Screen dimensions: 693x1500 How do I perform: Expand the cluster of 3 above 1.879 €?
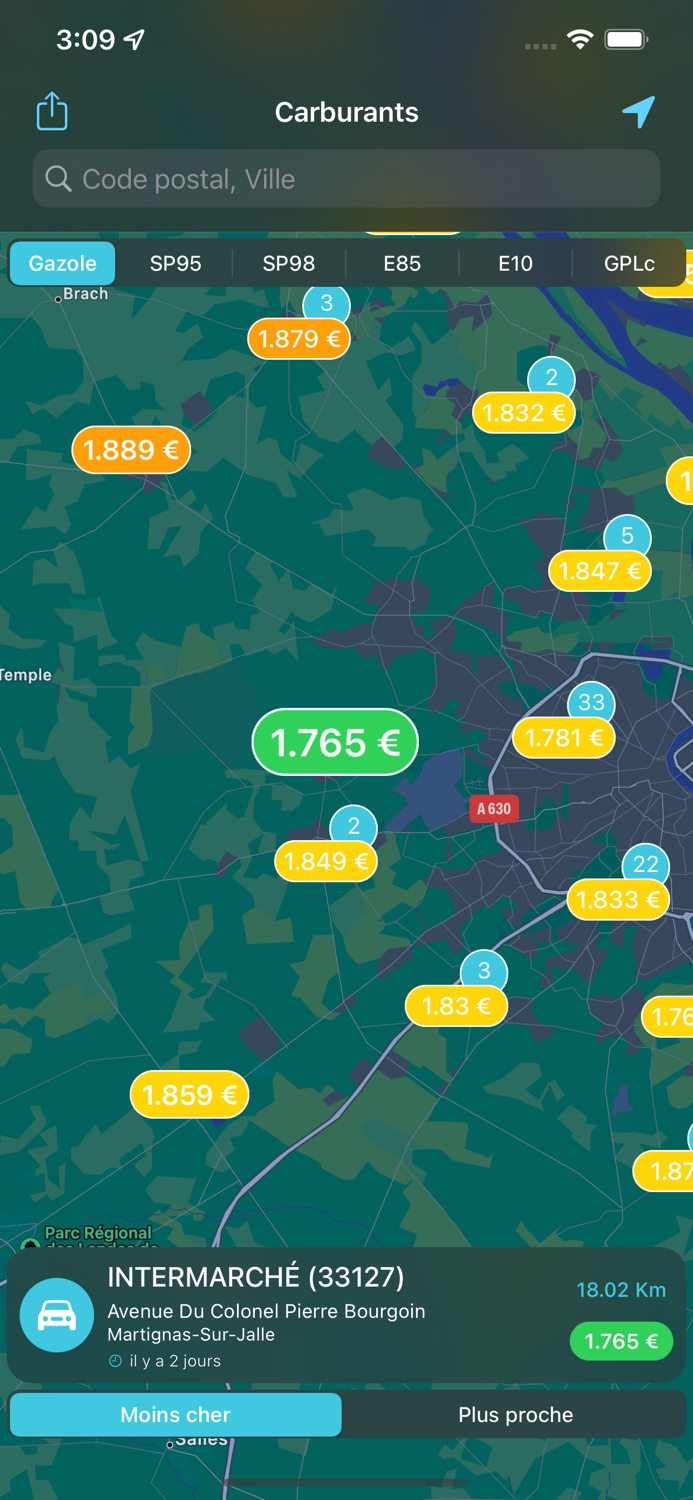(326, 304)
